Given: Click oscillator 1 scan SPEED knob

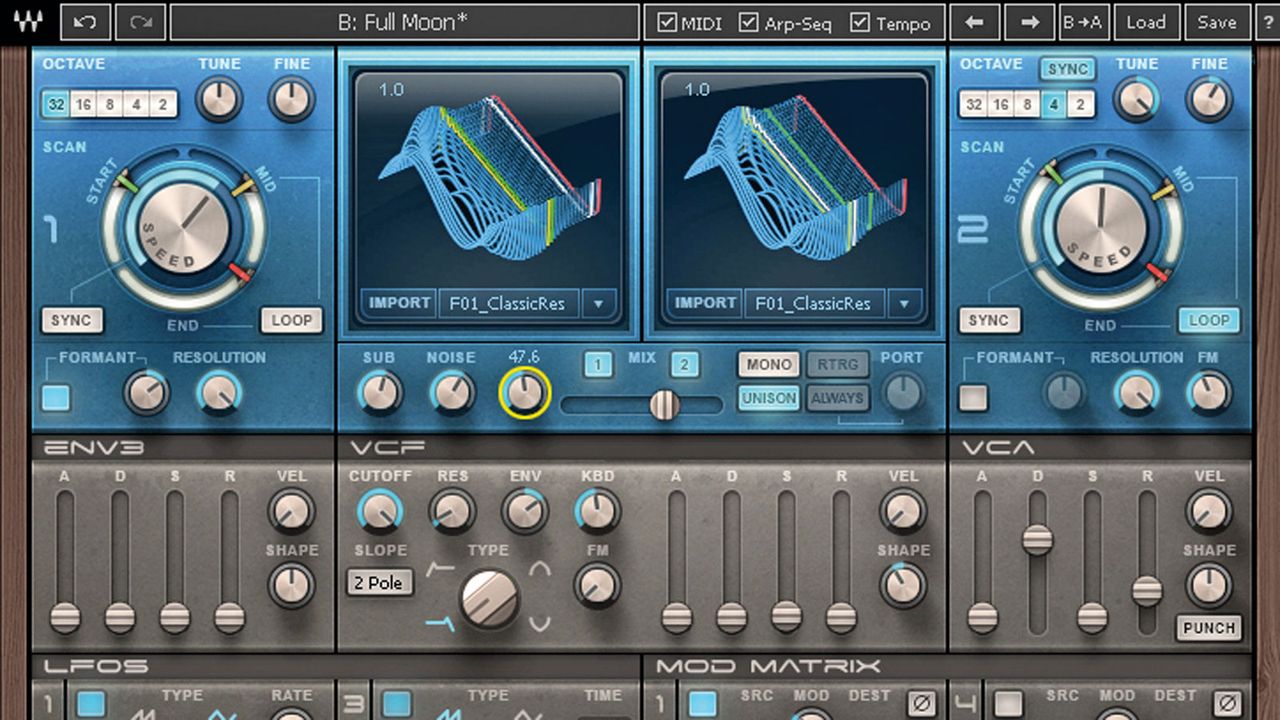Looking at the screenshot, I should pos(184,228).
